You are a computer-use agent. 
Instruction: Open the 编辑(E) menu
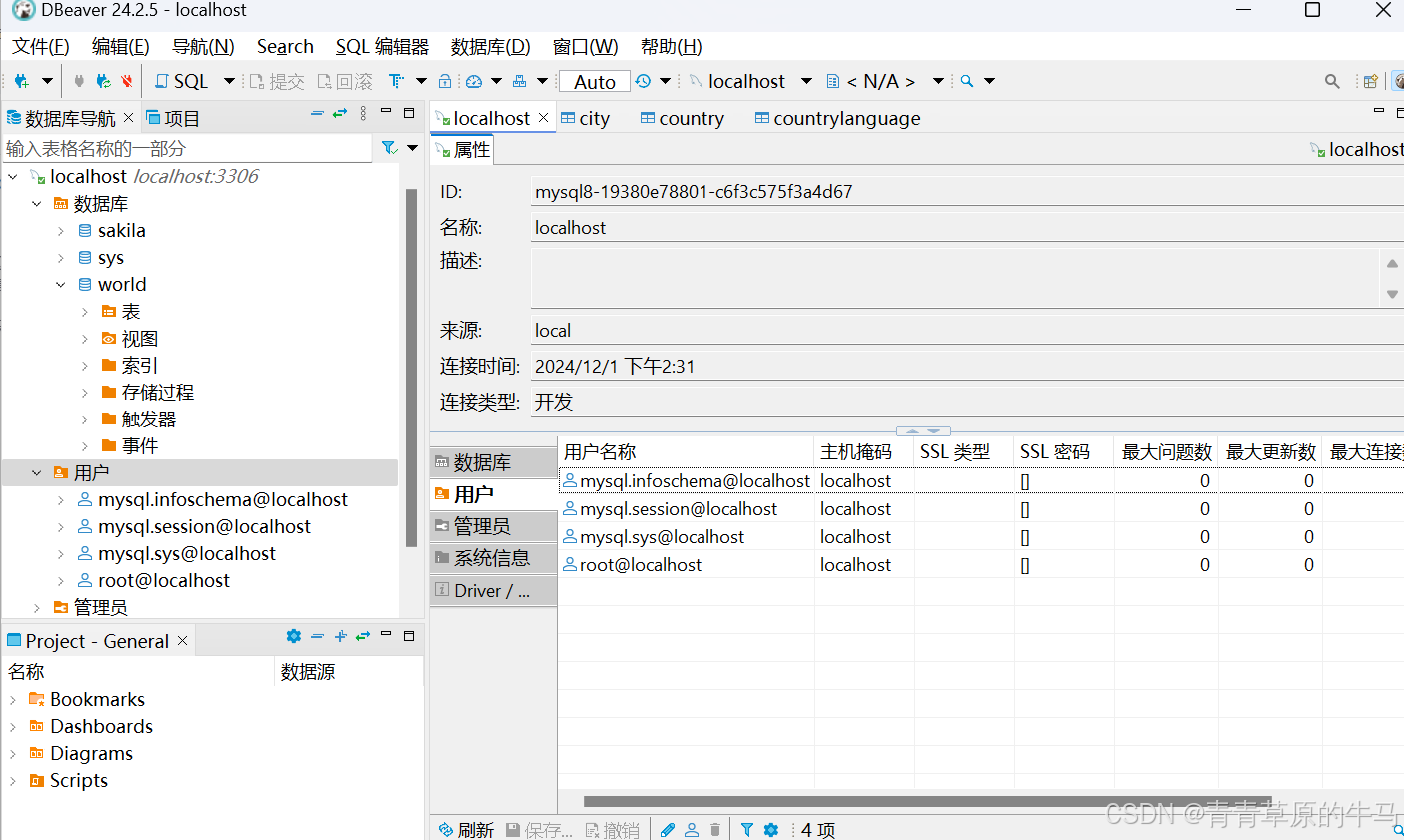coord(120,46)
